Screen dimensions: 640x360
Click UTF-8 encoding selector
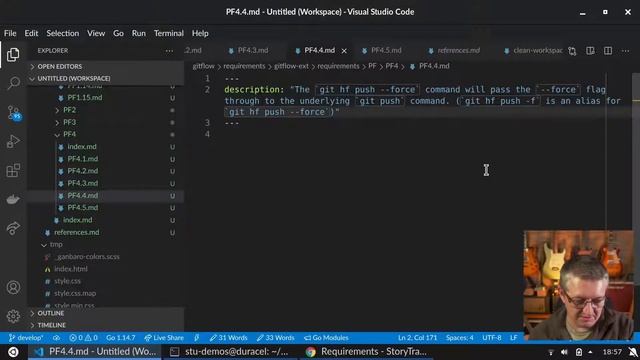(x=491, y=338)
